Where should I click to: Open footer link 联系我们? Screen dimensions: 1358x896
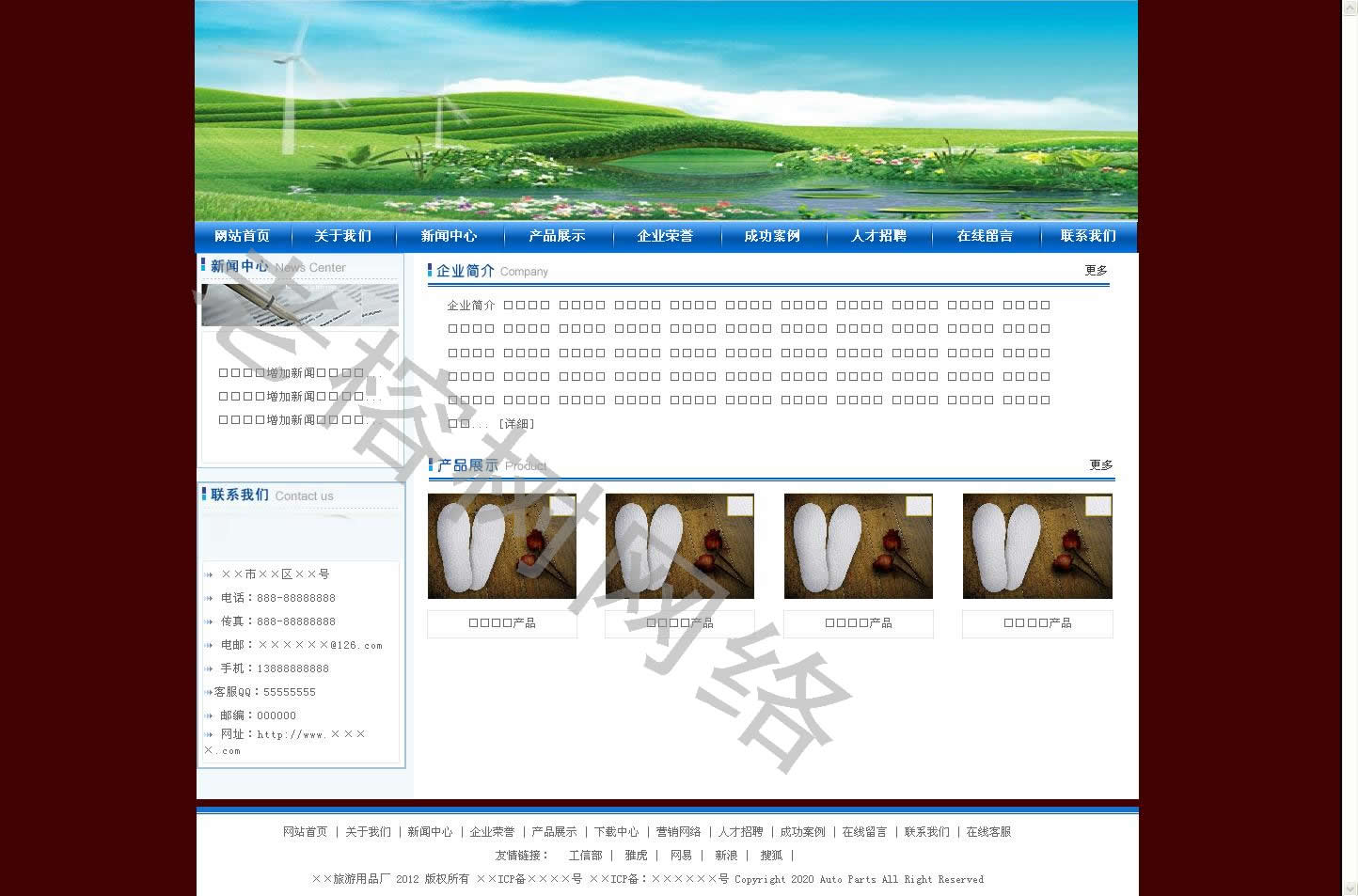(926, 832)
